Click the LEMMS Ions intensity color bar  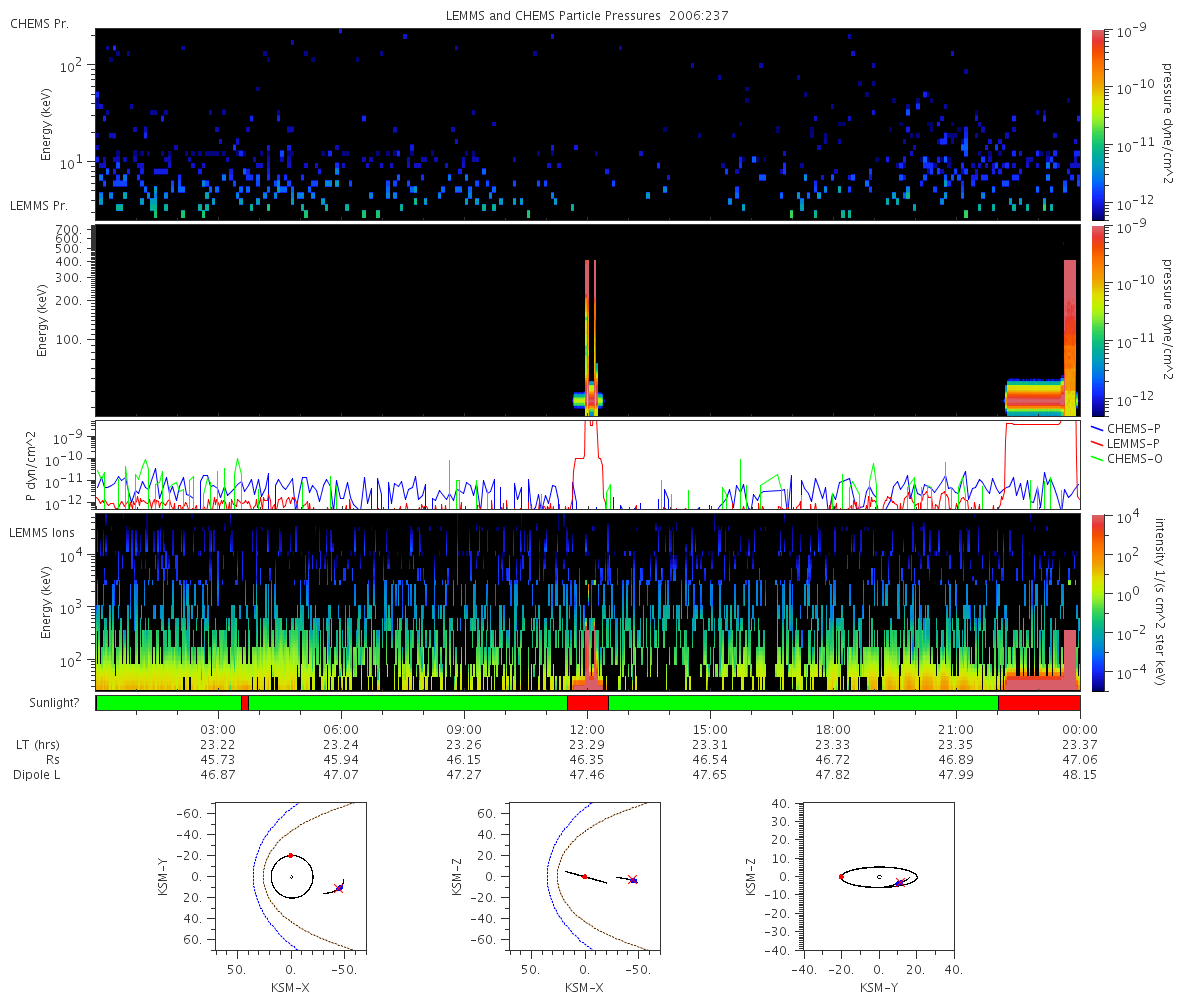(x=1099, y=602)
